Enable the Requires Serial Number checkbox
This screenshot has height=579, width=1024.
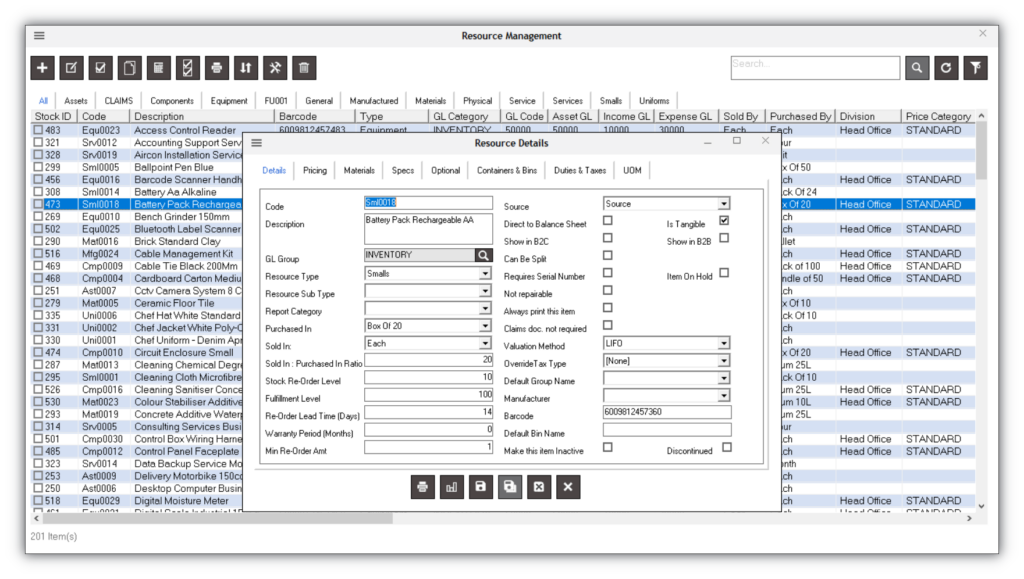608,273
